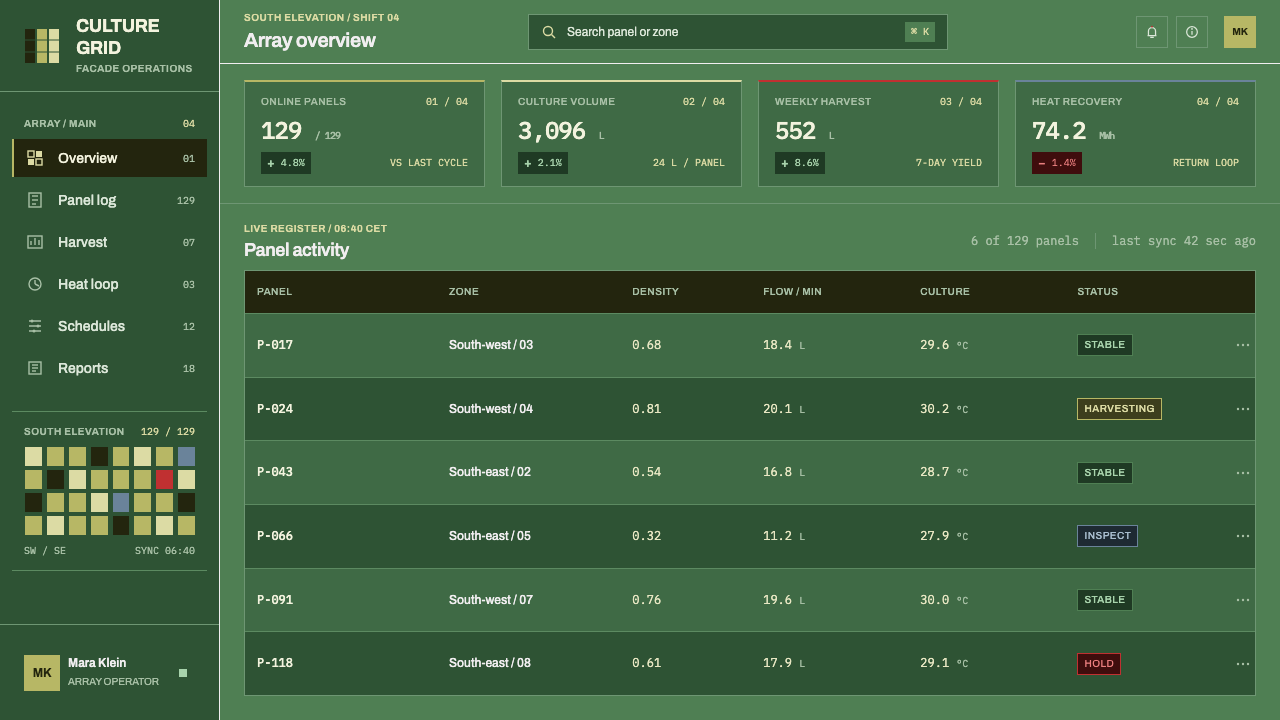Click the Overview grid icon

click(x=35, y=158)
